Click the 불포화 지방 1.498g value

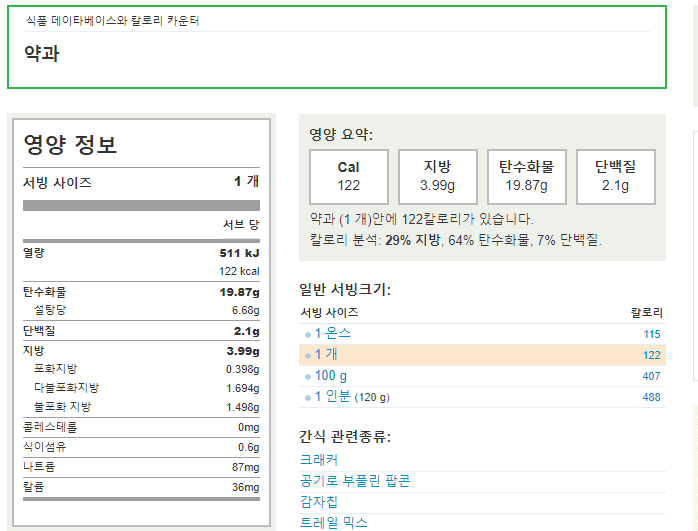click(x=243, y=407)
